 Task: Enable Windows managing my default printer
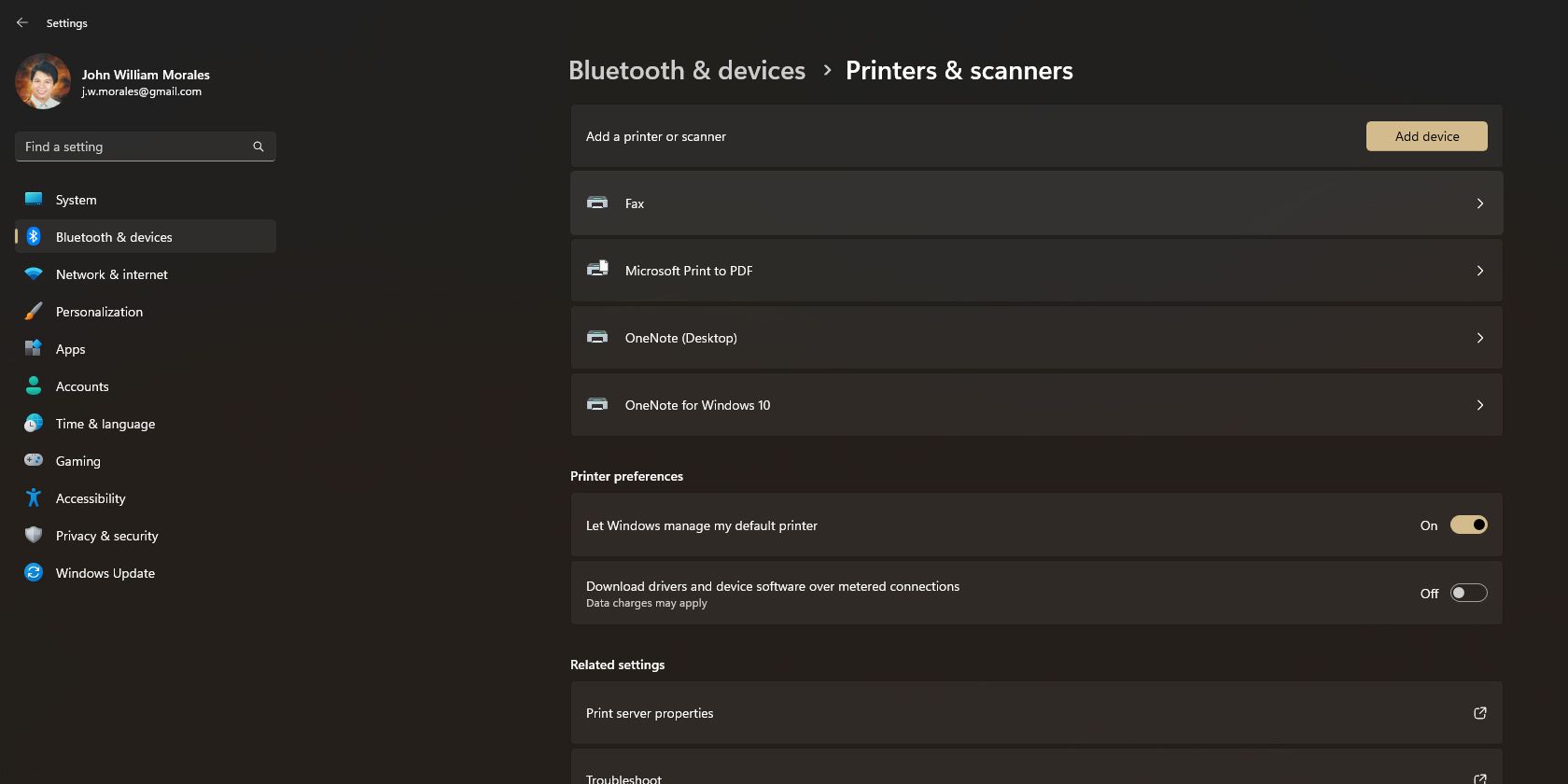(x=1469, y=525)
